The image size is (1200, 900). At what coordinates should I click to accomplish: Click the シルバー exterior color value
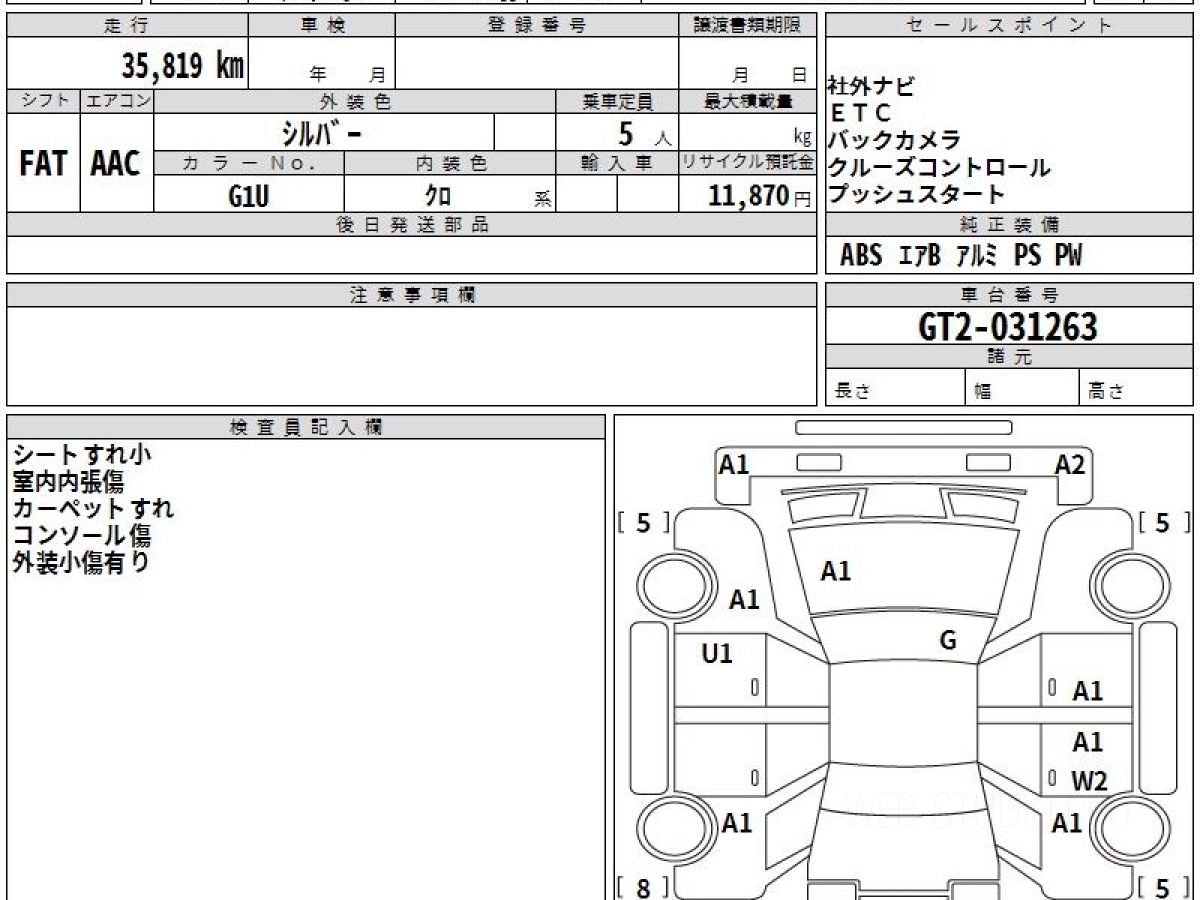[x=320, y=133]
